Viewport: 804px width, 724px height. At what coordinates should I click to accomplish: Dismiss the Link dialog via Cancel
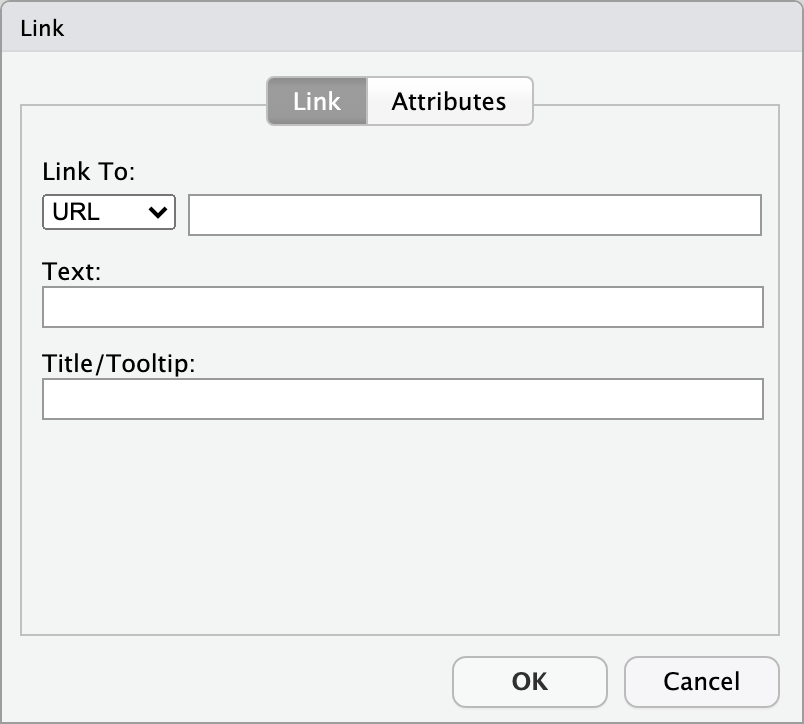click(701, 681)
